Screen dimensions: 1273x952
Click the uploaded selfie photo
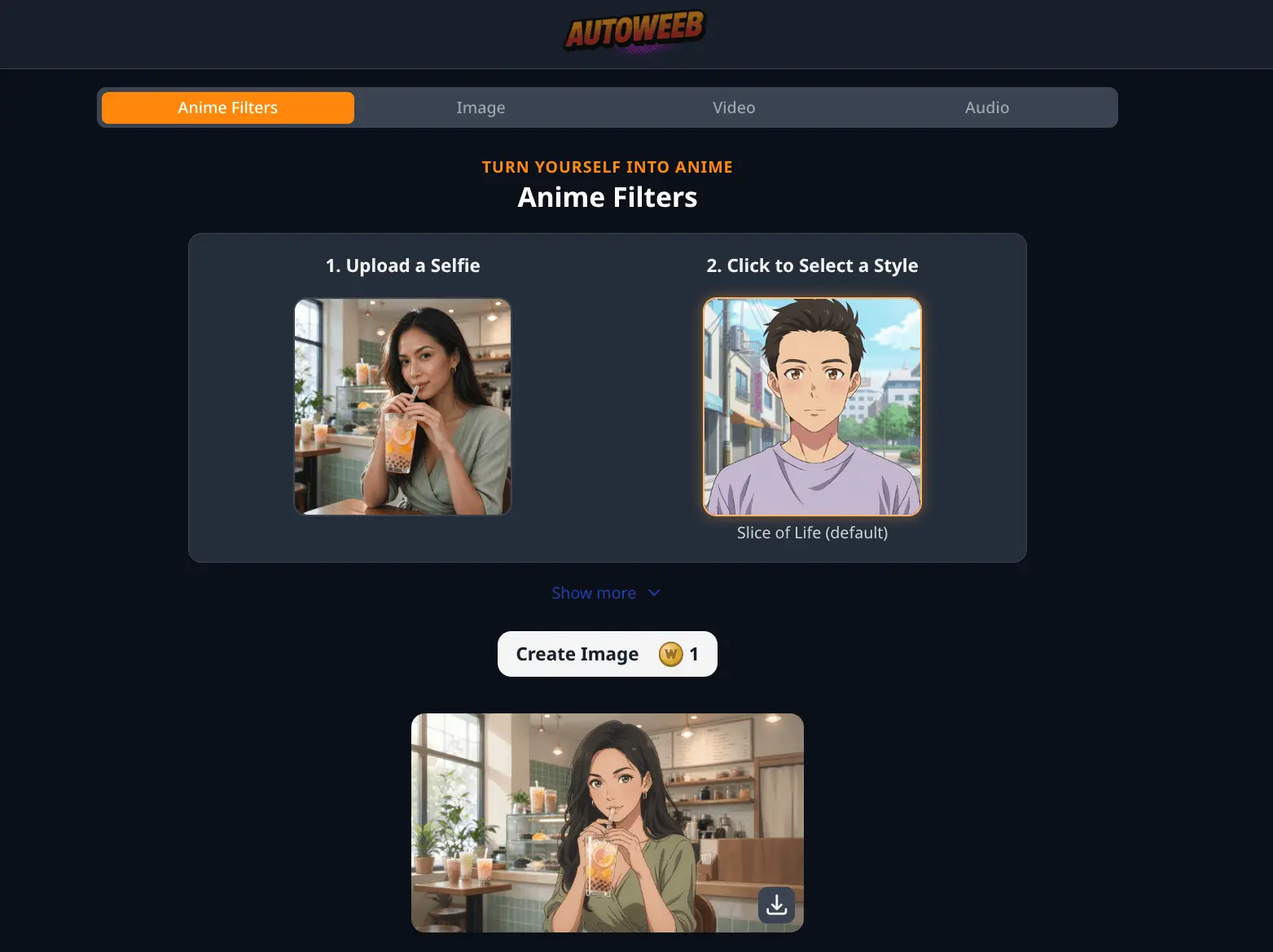coord(402,406)
